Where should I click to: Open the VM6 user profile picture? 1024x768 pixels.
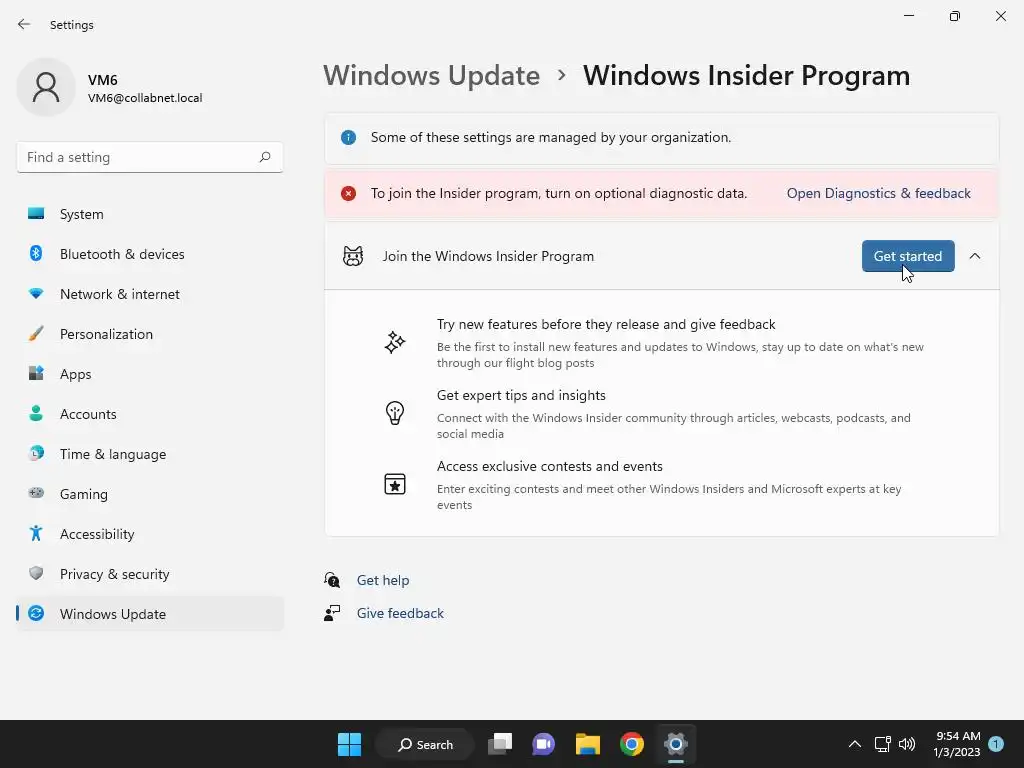coord(46,87)
